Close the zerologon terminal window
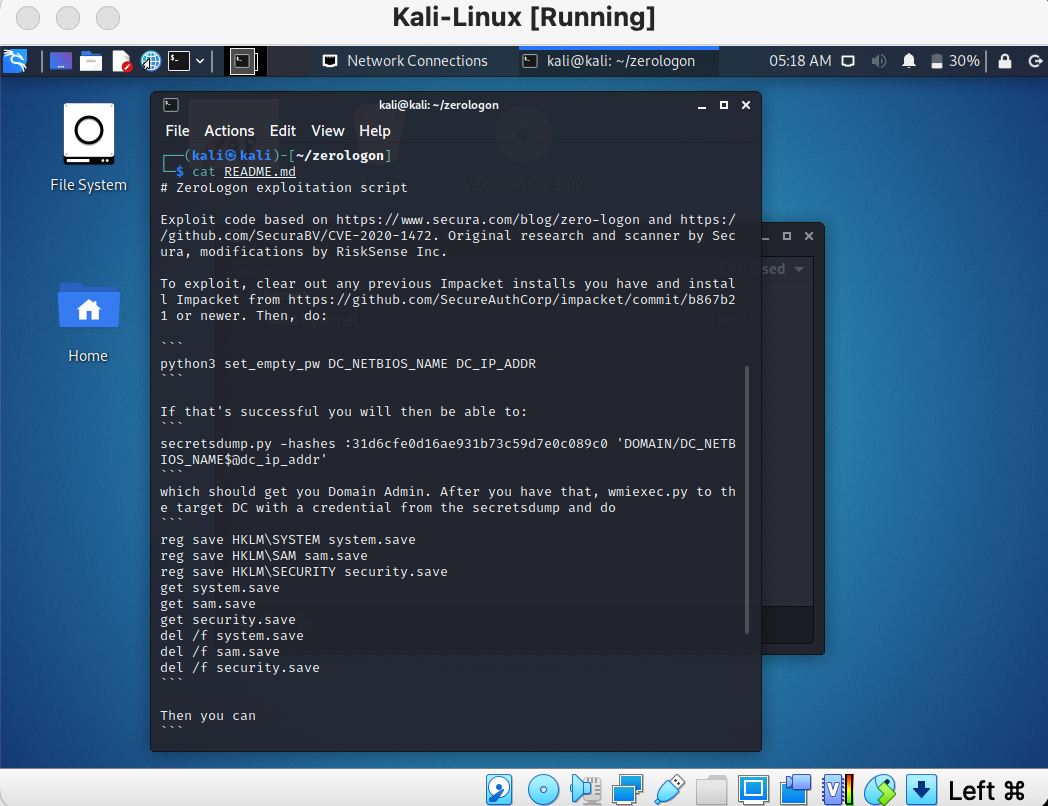This screenshot has width=1048, height=806. (746, 105)
